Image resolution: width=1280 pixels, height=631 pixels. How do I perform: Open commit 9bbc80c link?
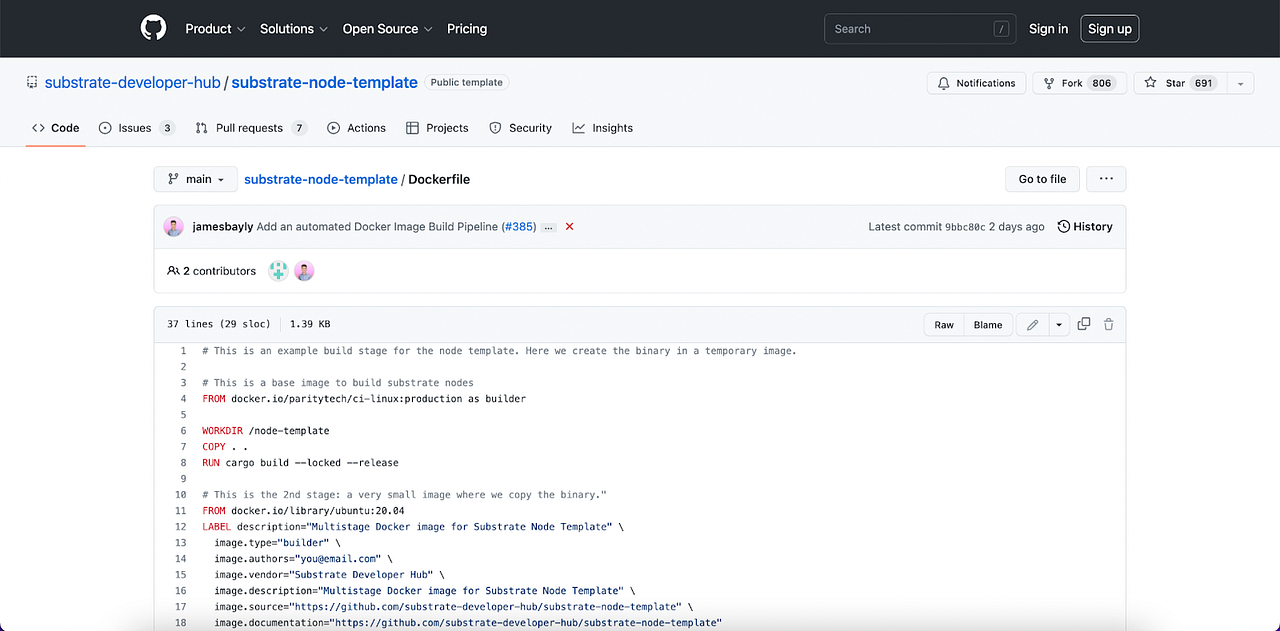click(965, 227)
